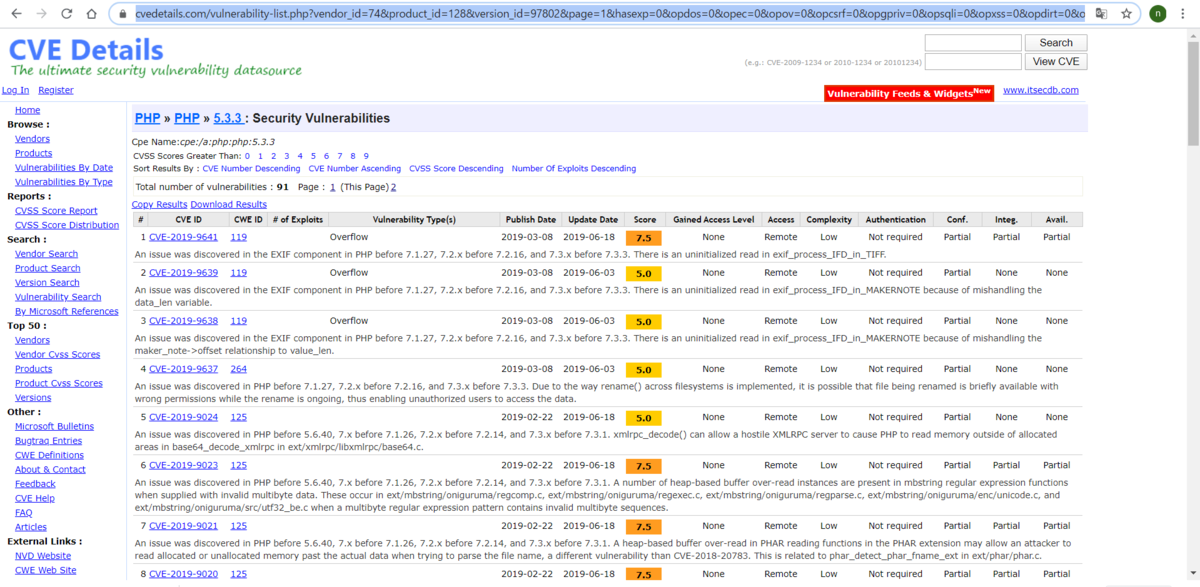This screenshot has width=1200, height=587.
Task: Click 7.5 score badge for CVE-2019-9023
Action: tap(644, 466)
